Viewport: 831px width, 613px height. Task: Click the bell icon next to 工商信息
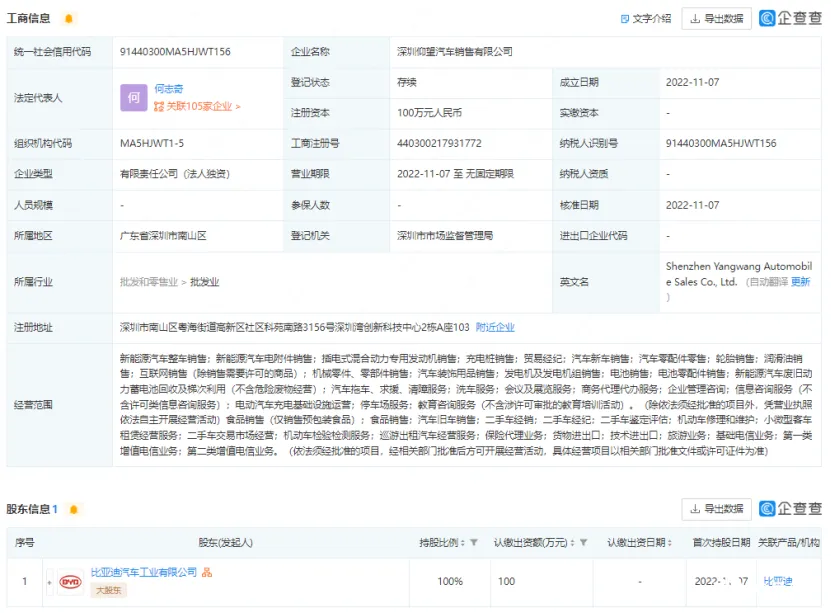68,19
